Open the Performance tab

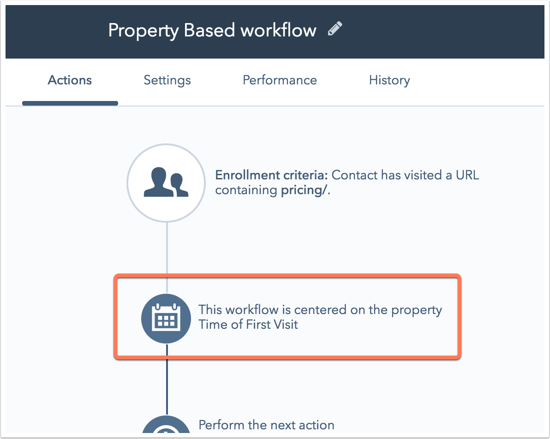click(280, 80)
